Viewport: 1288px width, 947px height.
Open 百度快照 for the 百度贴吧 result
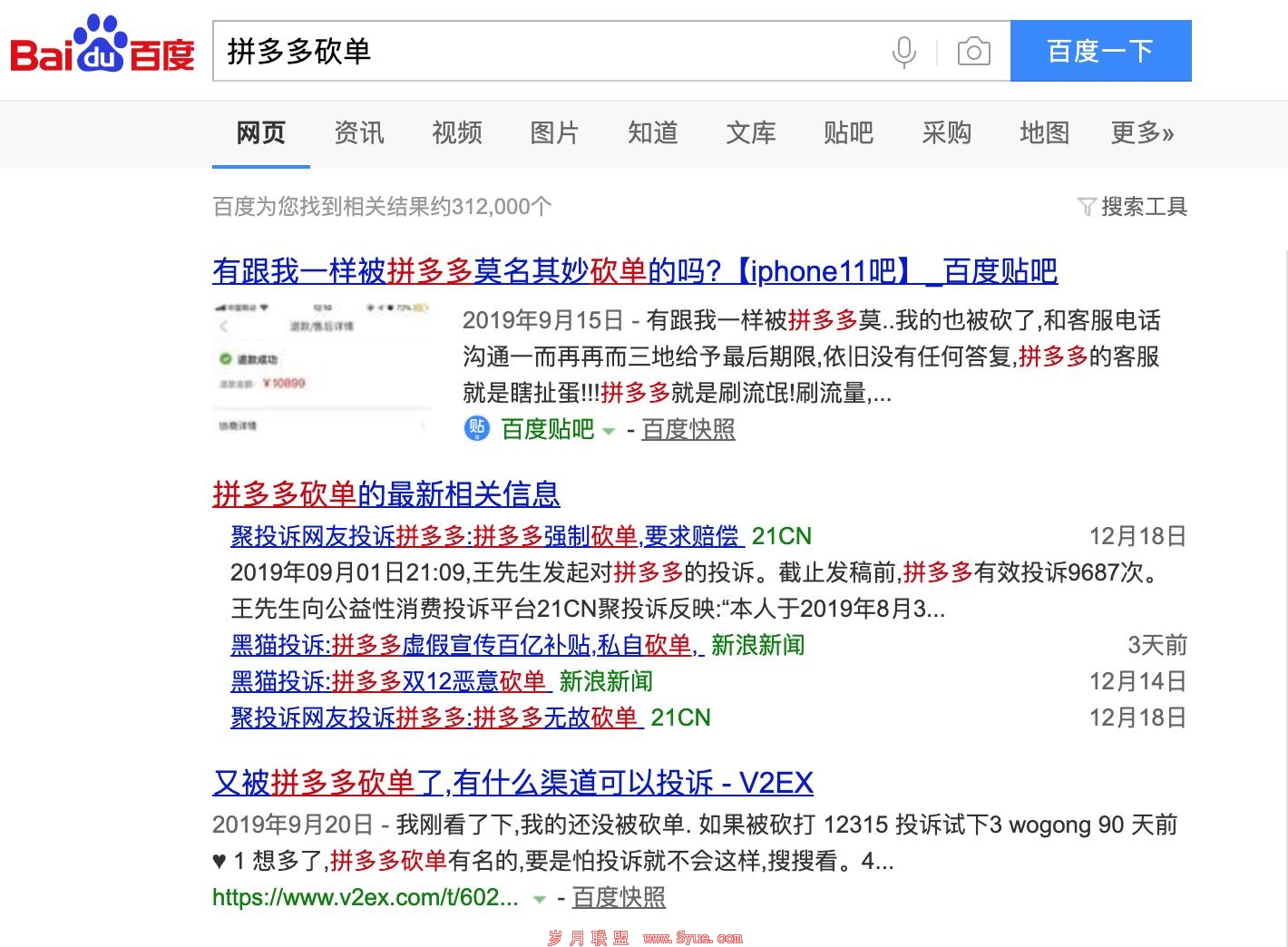pos(688,429)
